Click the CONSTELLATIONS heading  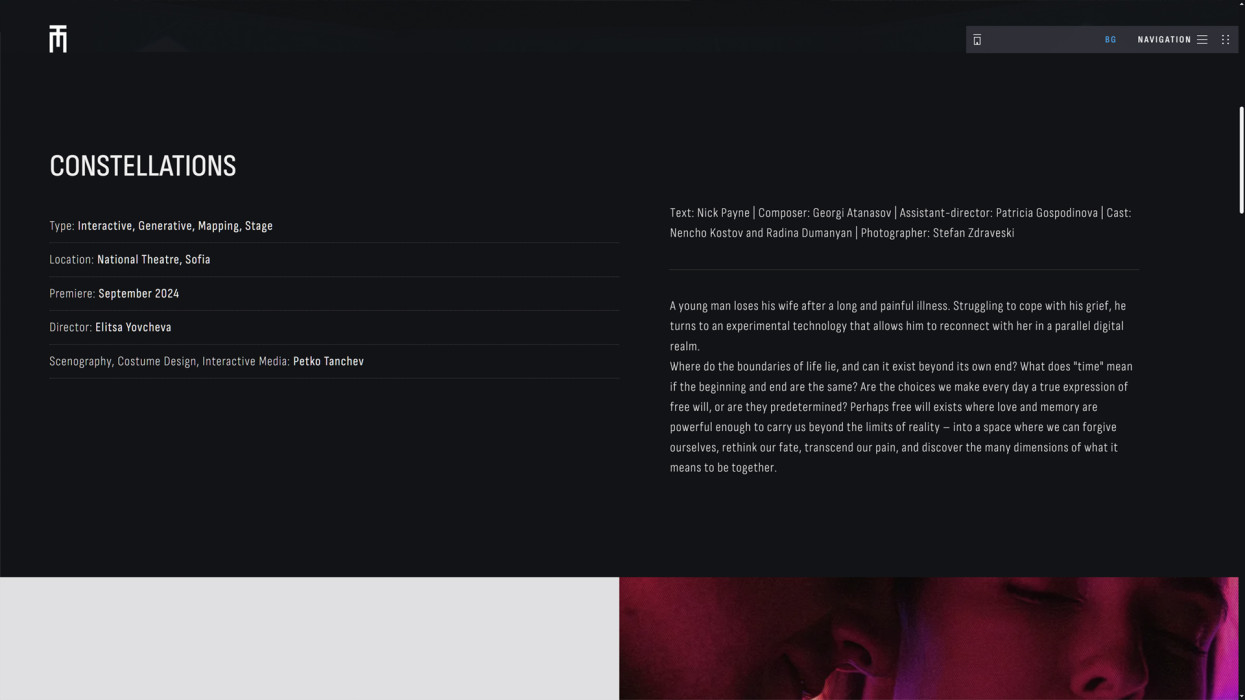pos(143,166)
